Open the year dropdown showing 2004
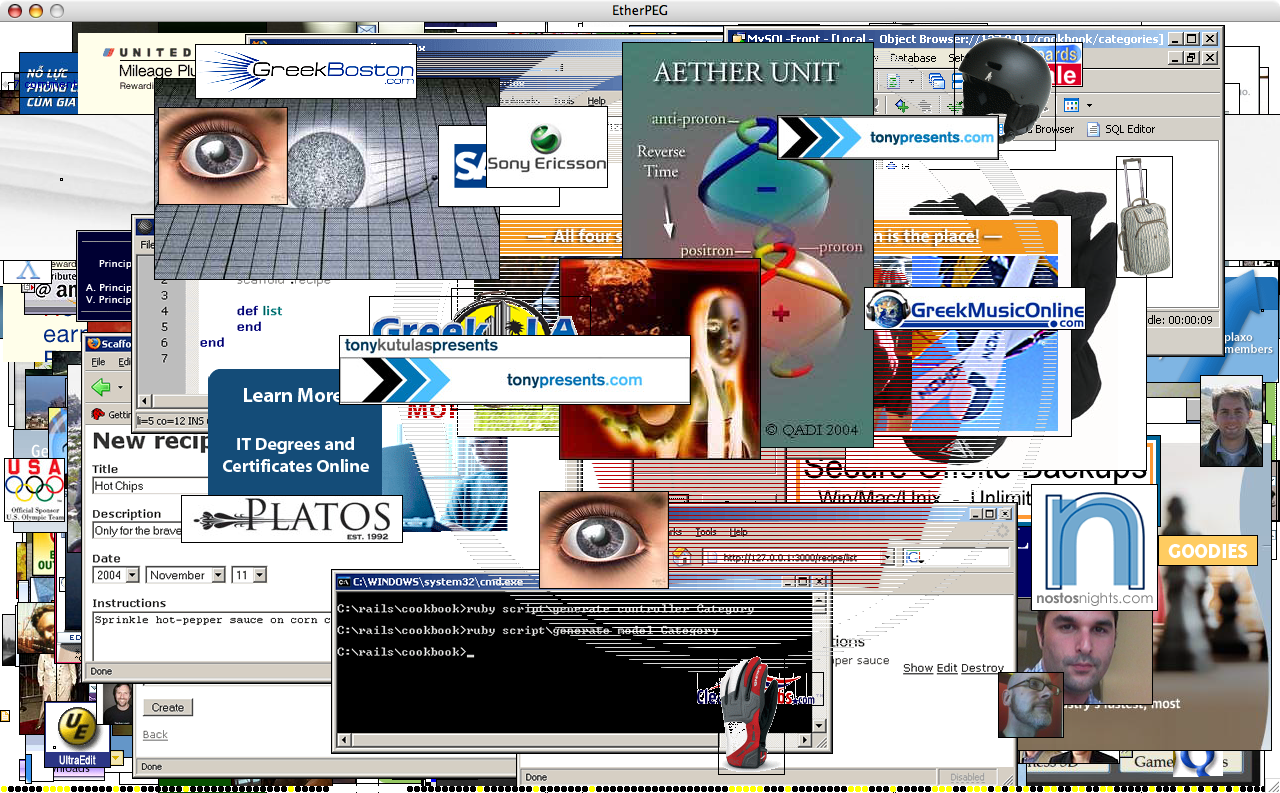This screenshot has height=793, width=1280. coord(116,575)
